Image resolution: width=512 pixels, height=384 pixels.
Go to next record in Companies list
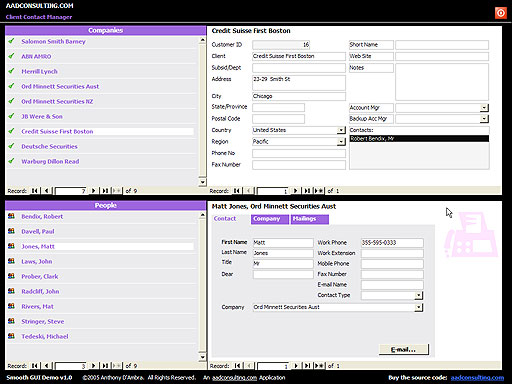point(94,191)
